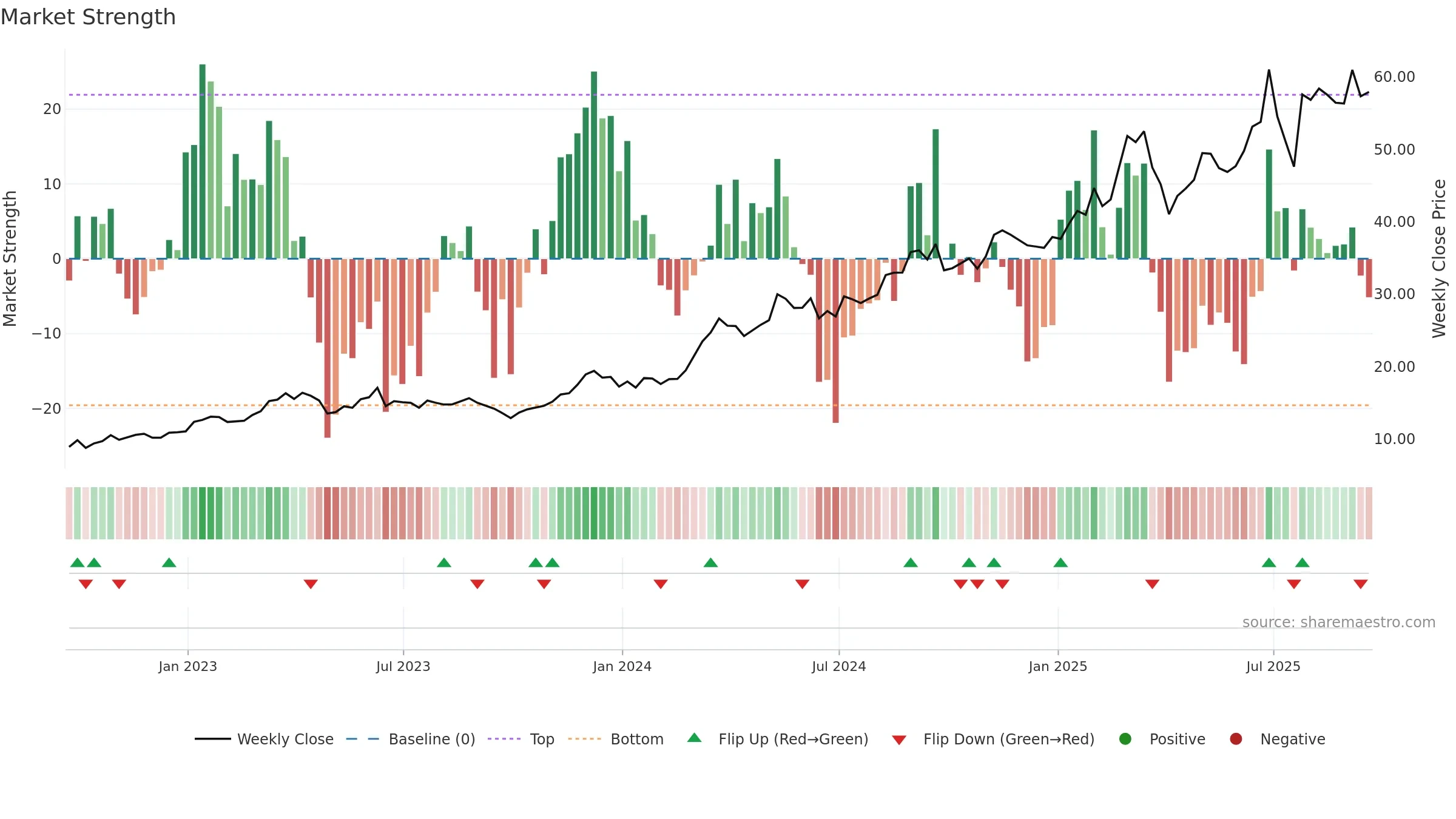This screenshot has height=819, width=1456.
Task: Click the rotated "Weekly Close Price" axis label
Action: (1438, 258)
